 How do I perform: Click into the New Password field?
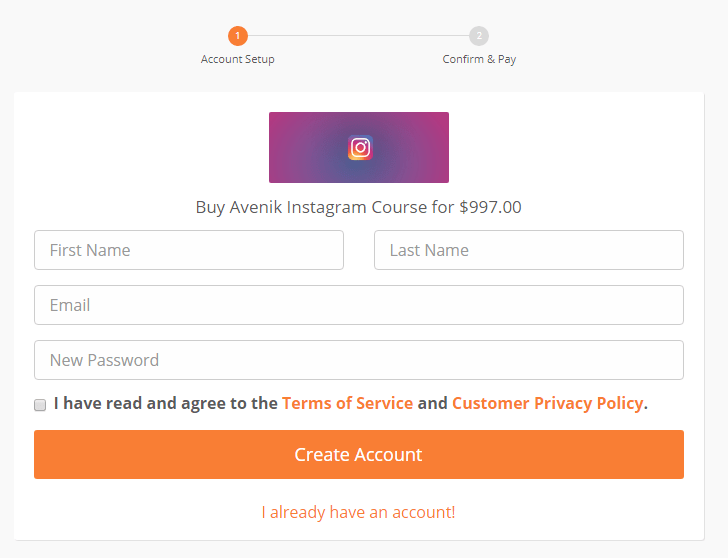click(x=358, y=360)
